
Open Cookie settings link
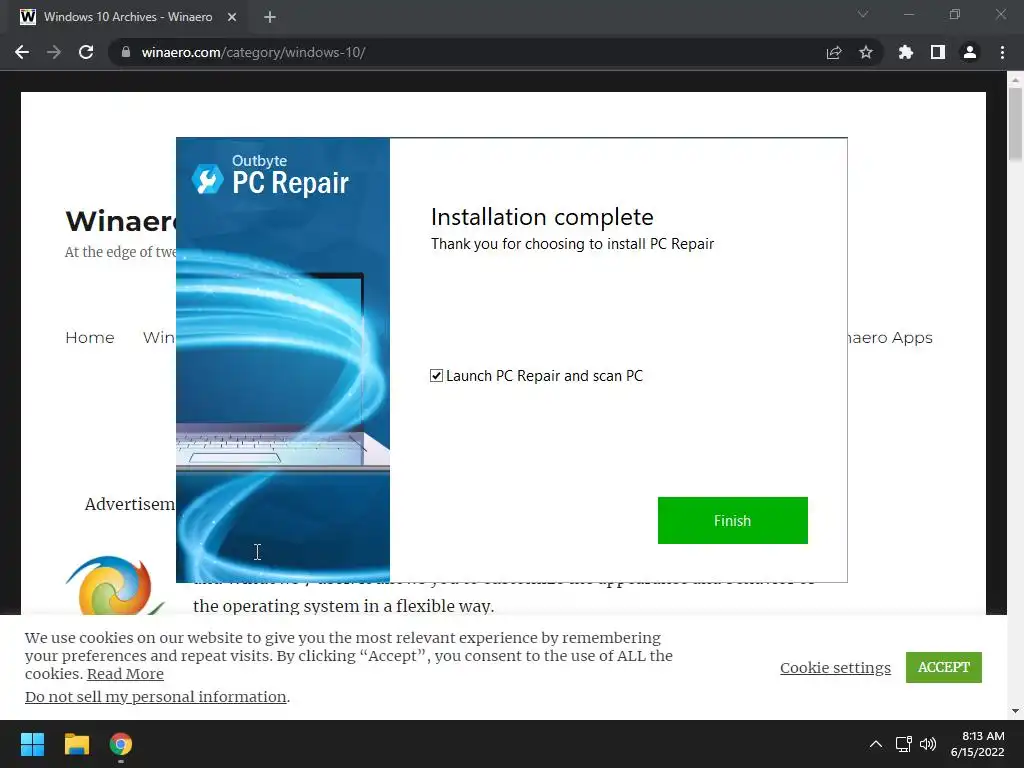[x=835, y=667]
